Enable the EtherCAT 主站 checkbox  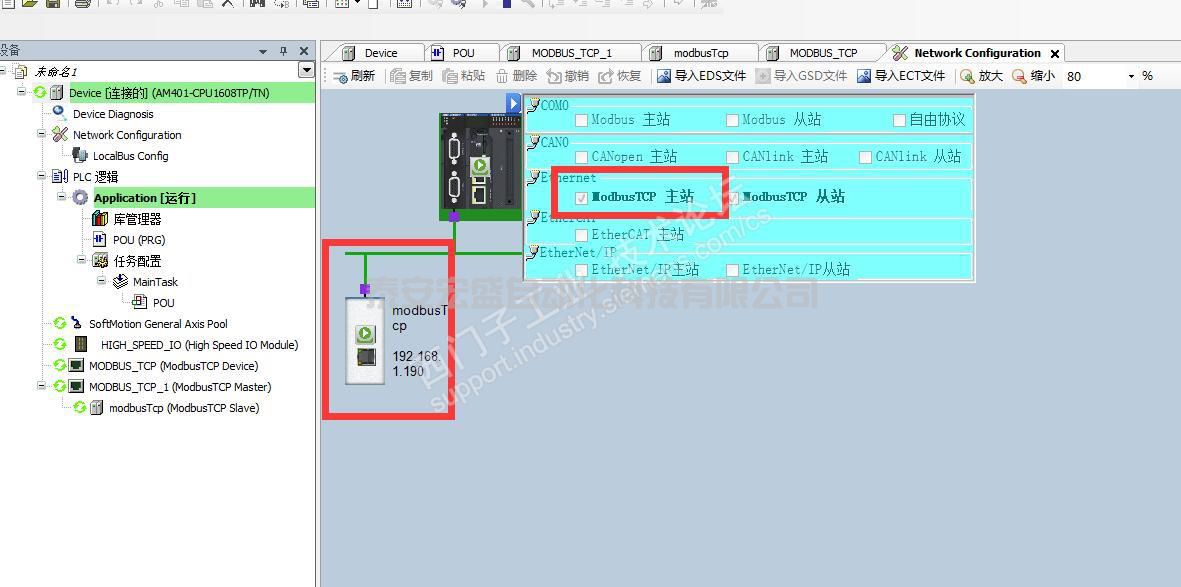point(582,236)
